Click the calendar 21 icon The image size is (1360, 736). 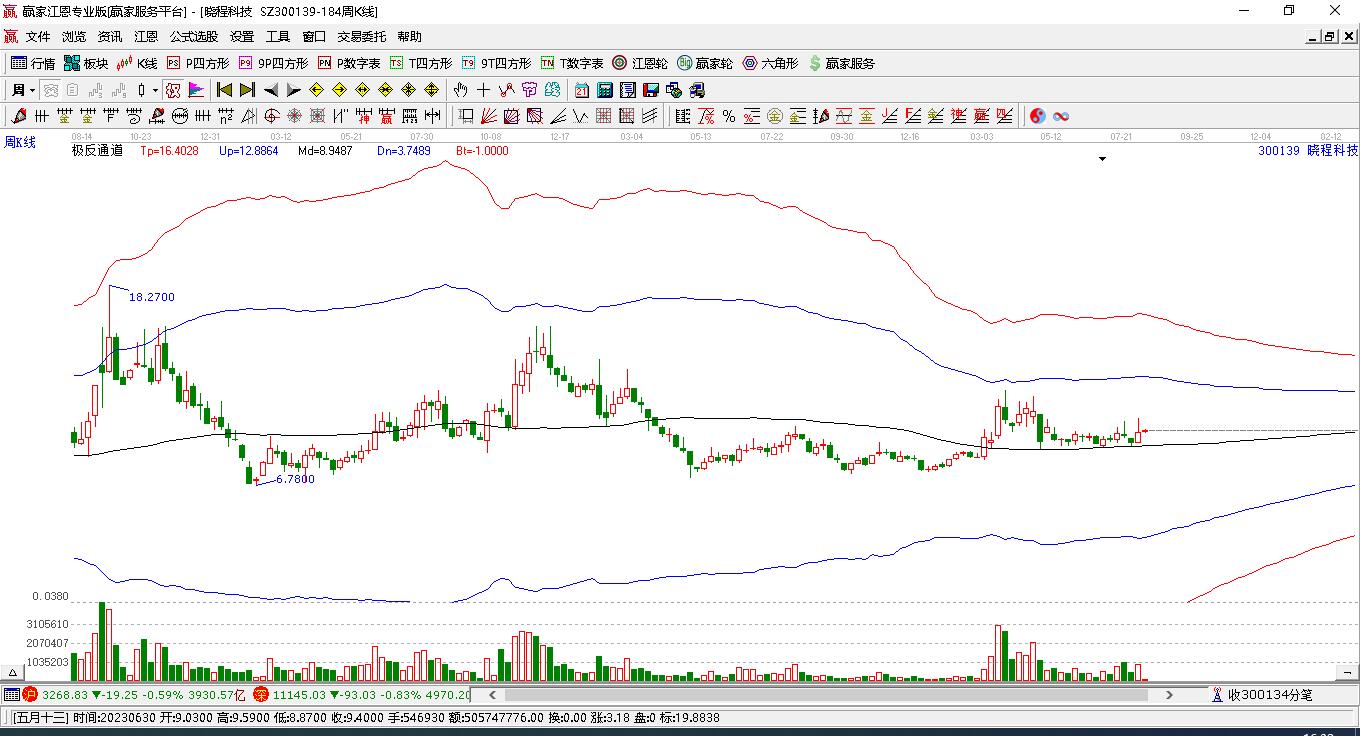click(x=581, y=90)
